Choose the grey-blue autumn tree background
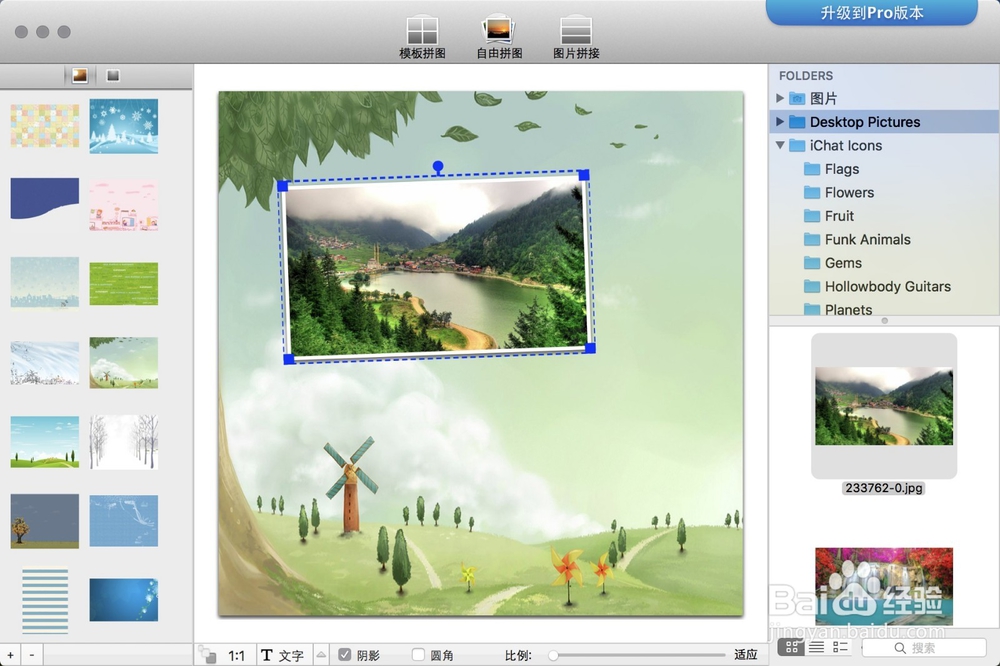Screen dimensions: 1000x666 (x=45, y=521)
